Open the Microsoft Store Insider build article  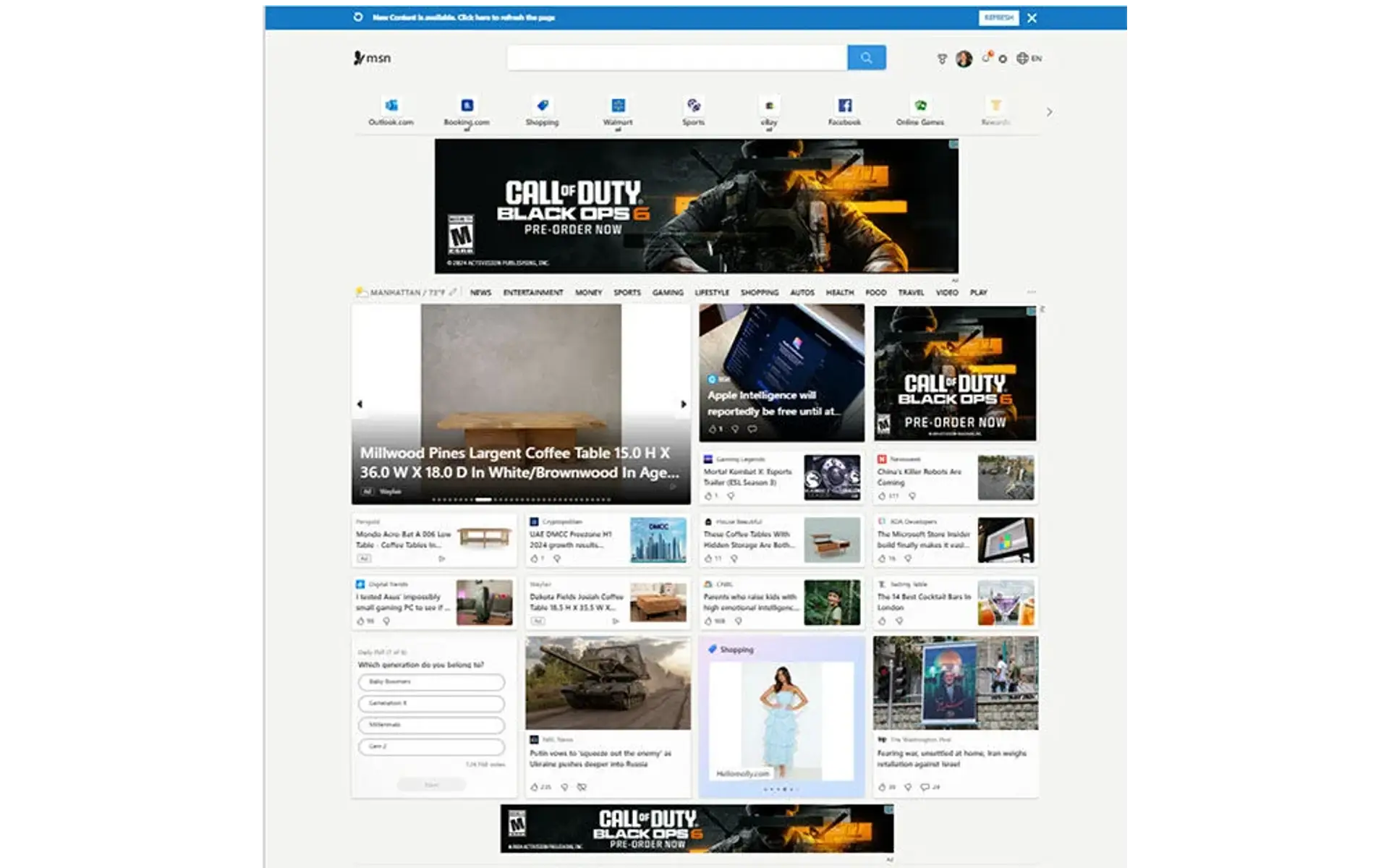pos(956,540)
